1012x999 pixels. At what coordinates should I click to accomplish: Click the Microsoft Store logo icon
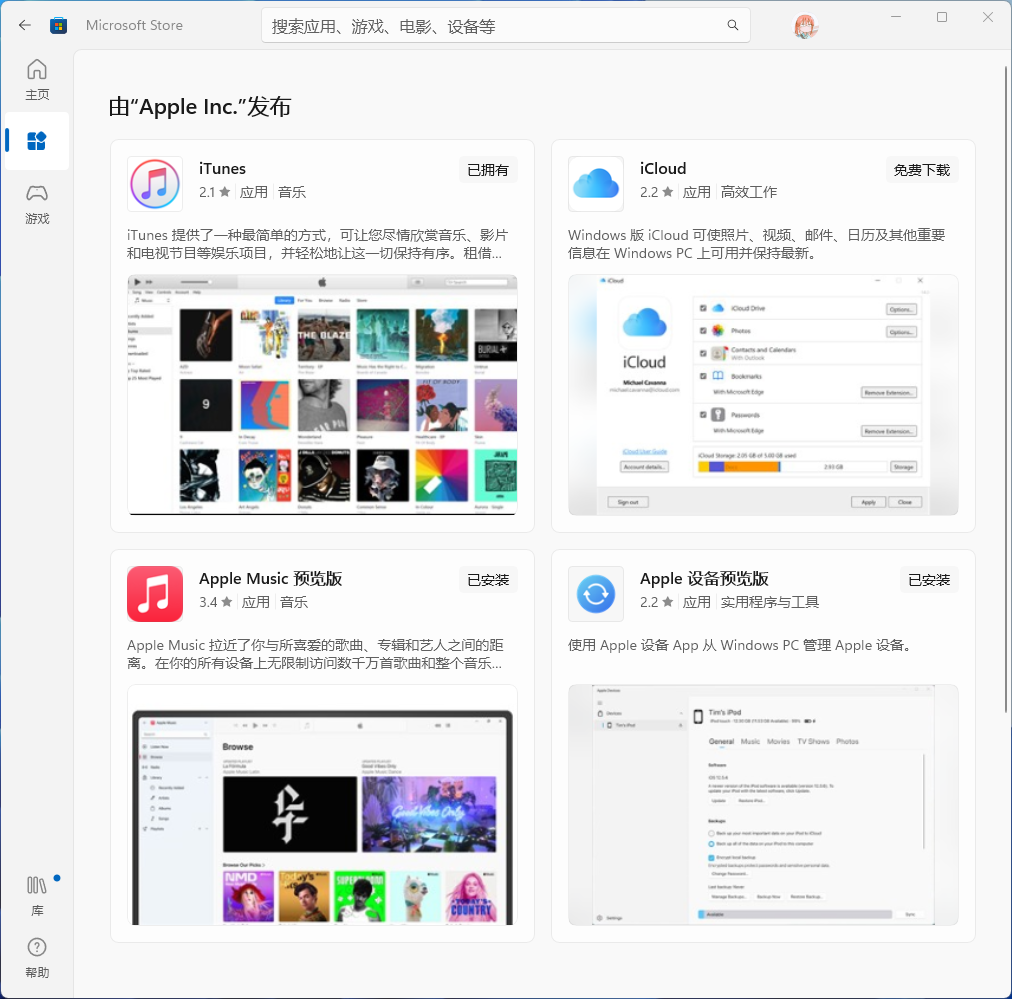pos(59,26)
